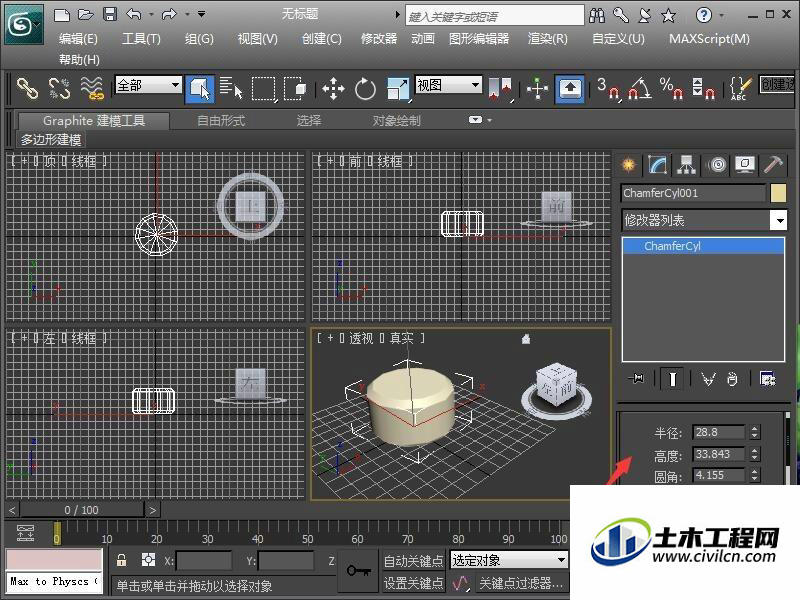This screenshot has width=800, height=600.
Task: Switch to the 对象绘制 ribbon tab
Action: (396, 121)
